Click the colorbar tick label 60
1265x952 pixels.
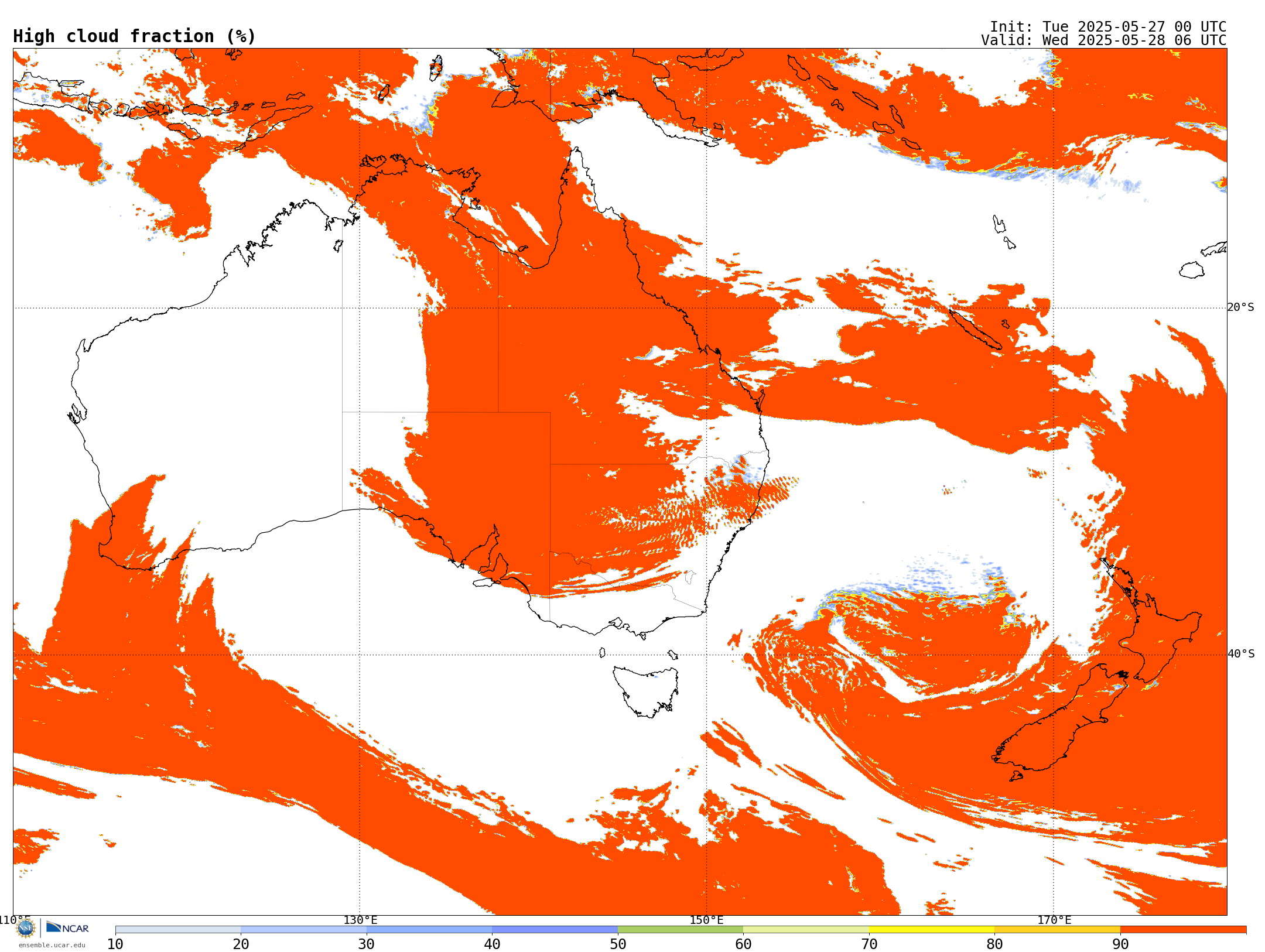click(743, 944)
